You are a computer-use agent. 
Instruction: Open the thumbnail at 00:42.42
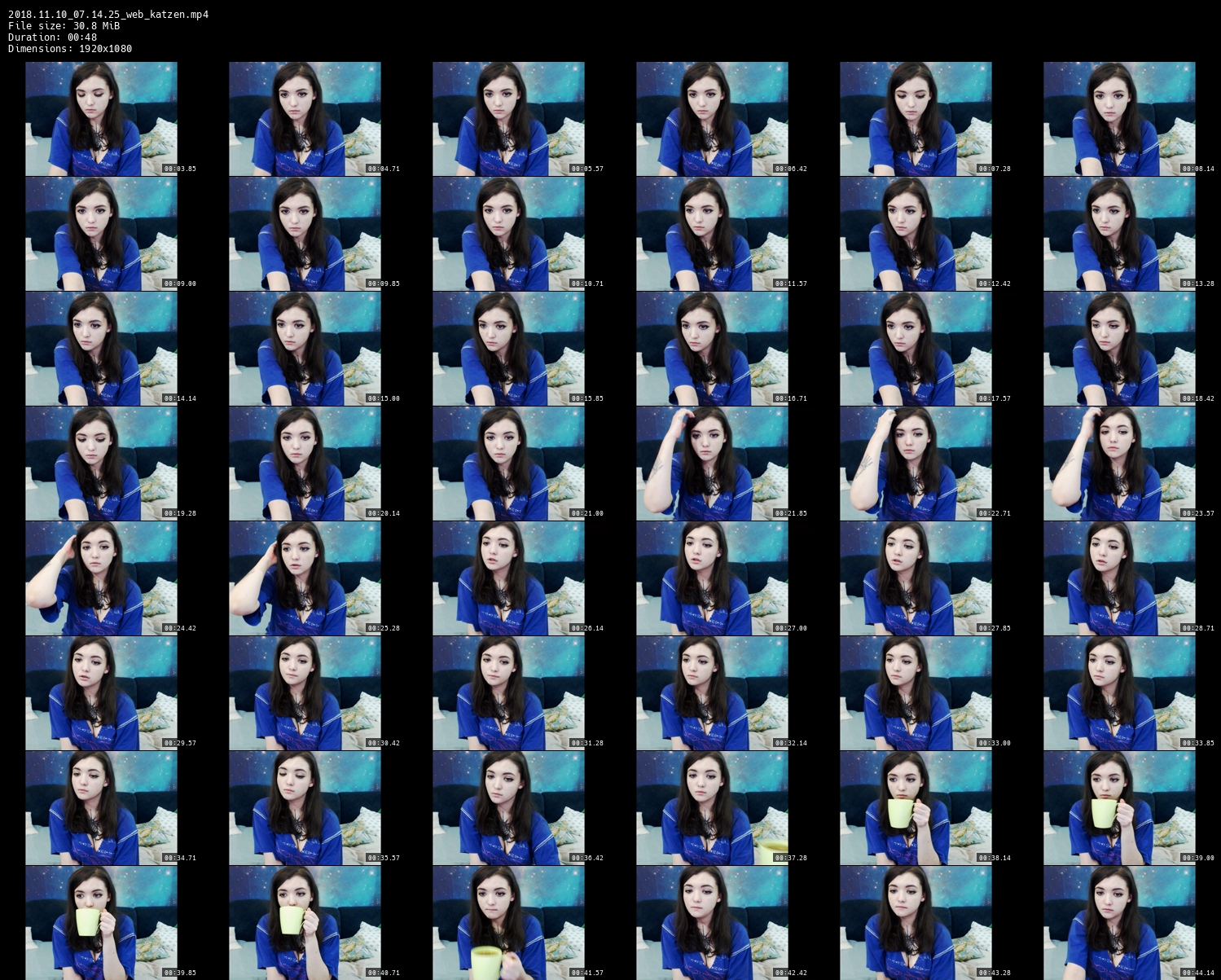tap(712, 923)
